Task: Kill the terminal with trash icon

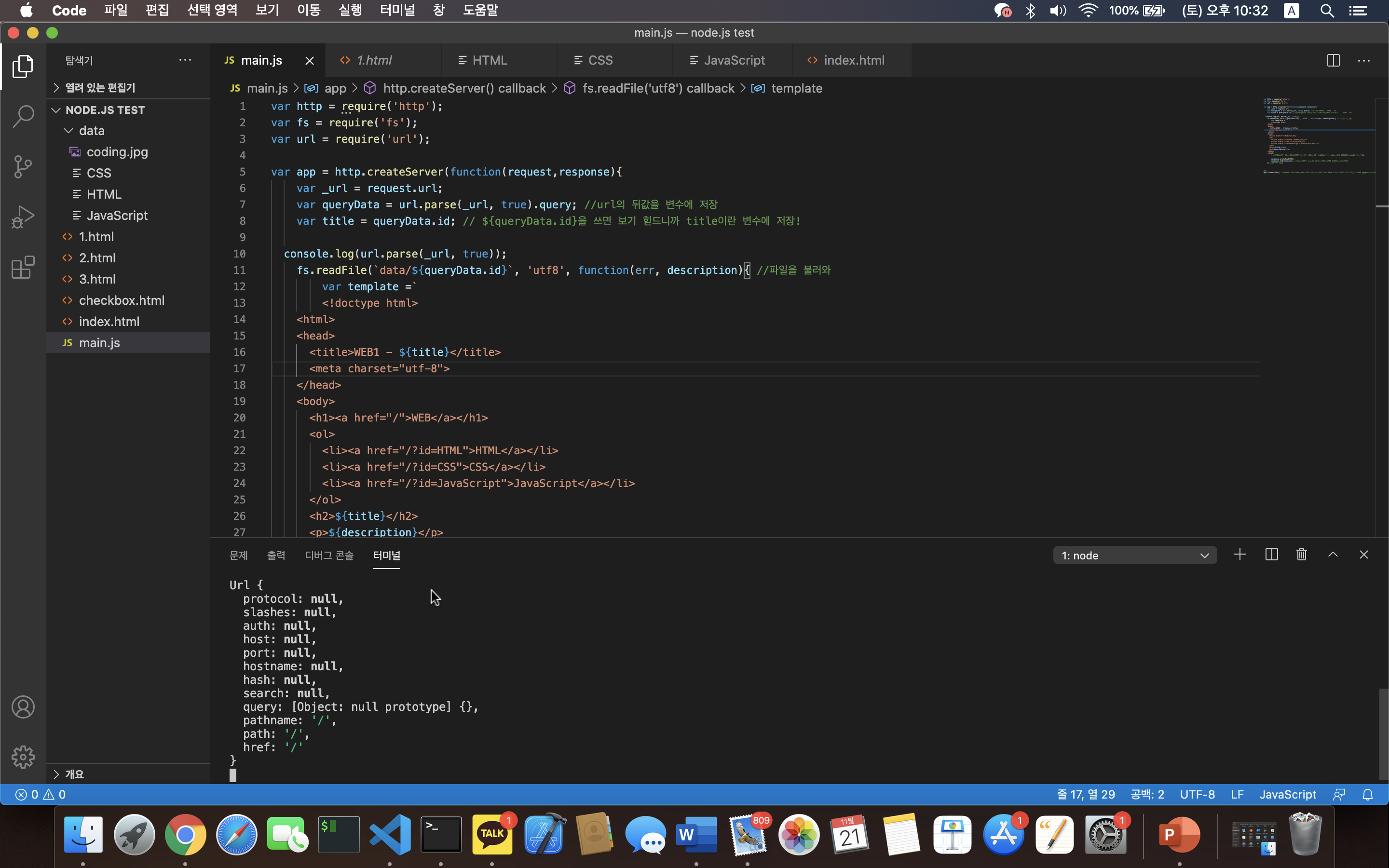Action: click(x=1301, y=555)
